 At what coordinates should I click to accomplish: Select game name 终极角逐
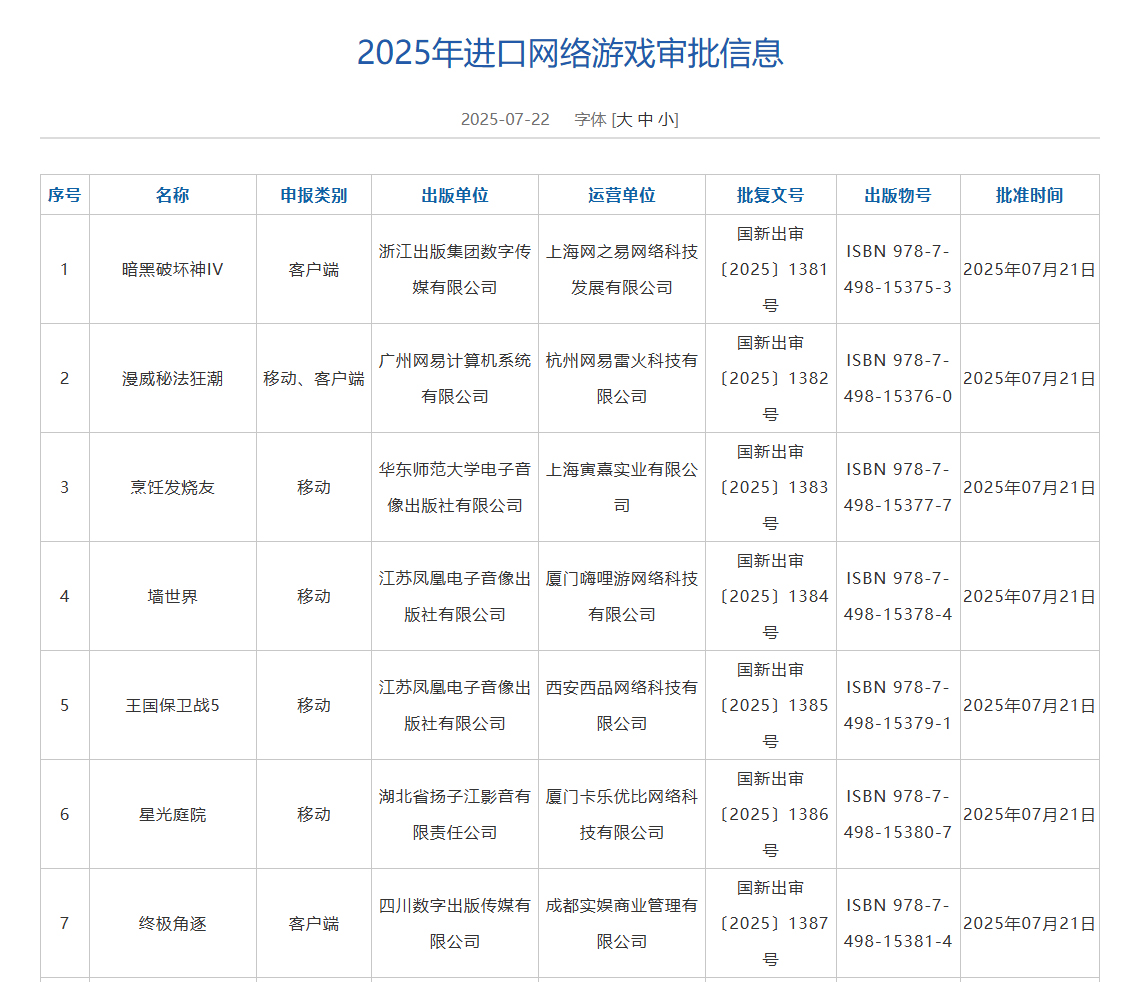coord(172,924)
